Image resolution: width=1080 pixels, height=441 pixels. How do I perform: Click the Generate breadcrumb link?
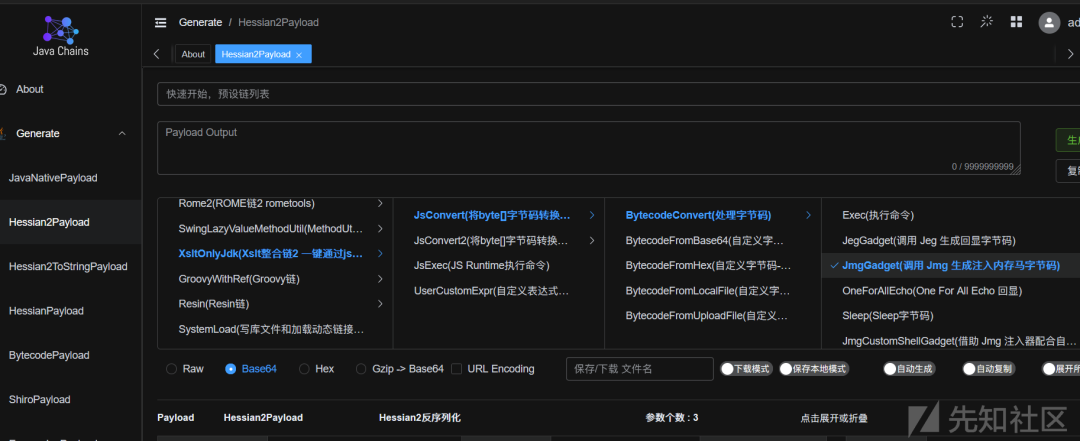coord(200,23)
